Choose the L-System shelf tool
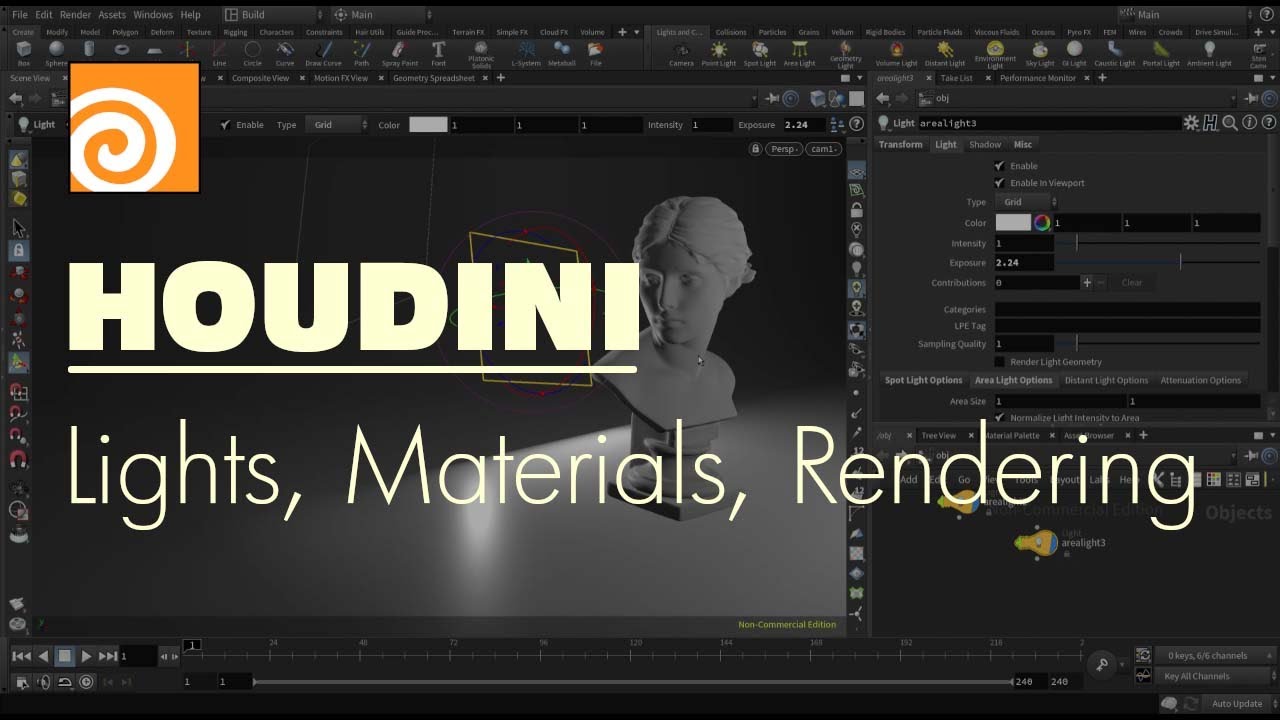 526,52
